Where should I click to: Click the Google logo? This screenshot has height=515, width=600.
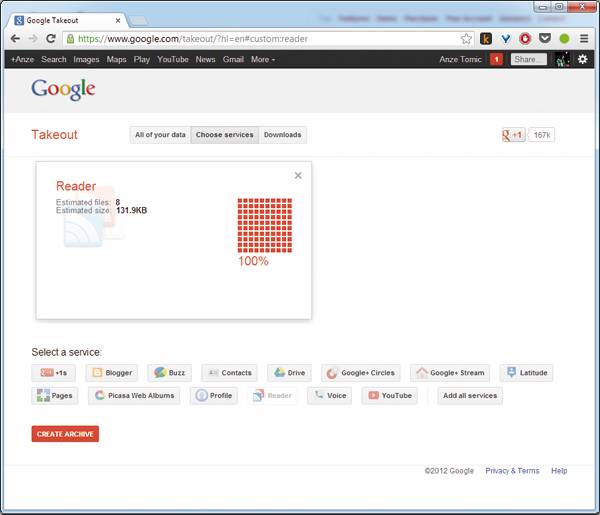(x=63, y=90)
